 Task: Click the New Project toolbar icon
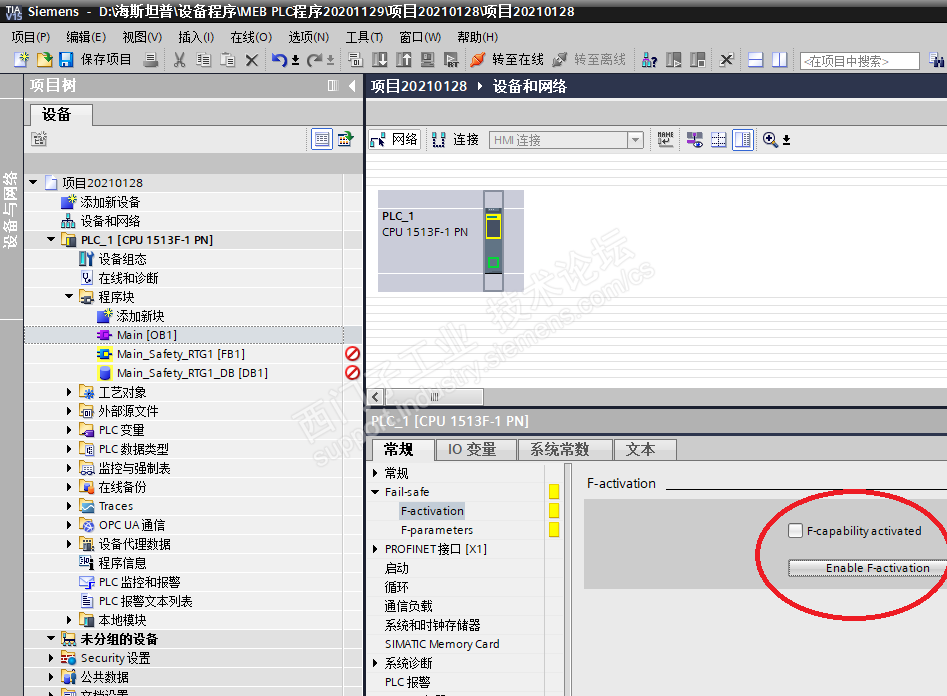(x=21, y=59)
